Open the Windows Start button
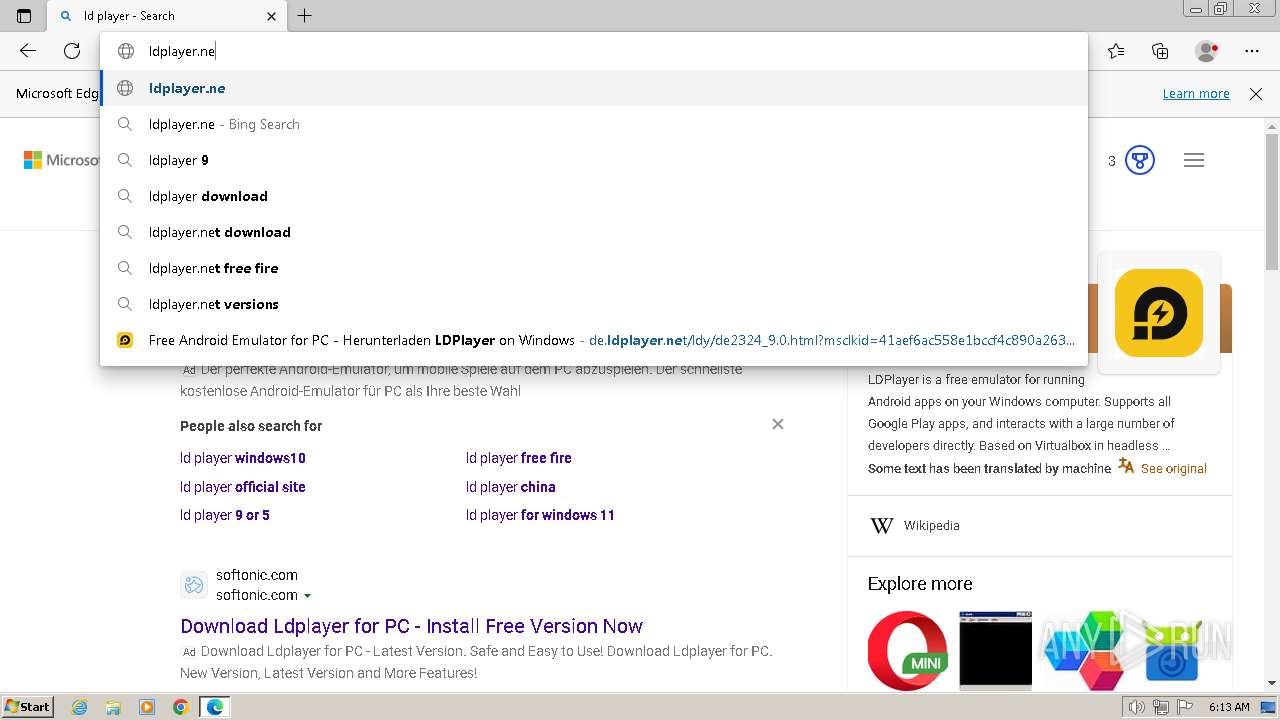Viewport: 1280px width, 720px height. click(28, 706)
